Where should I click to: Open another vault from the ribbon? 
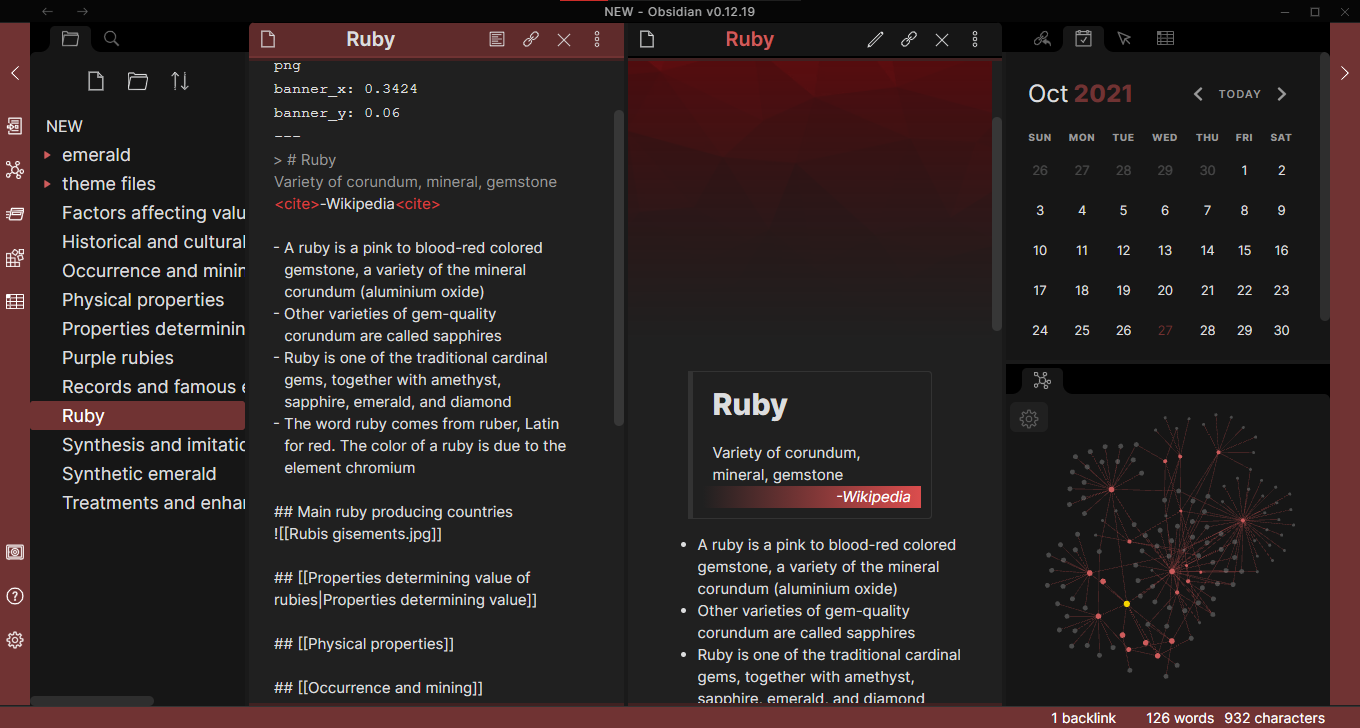[15, 552]
